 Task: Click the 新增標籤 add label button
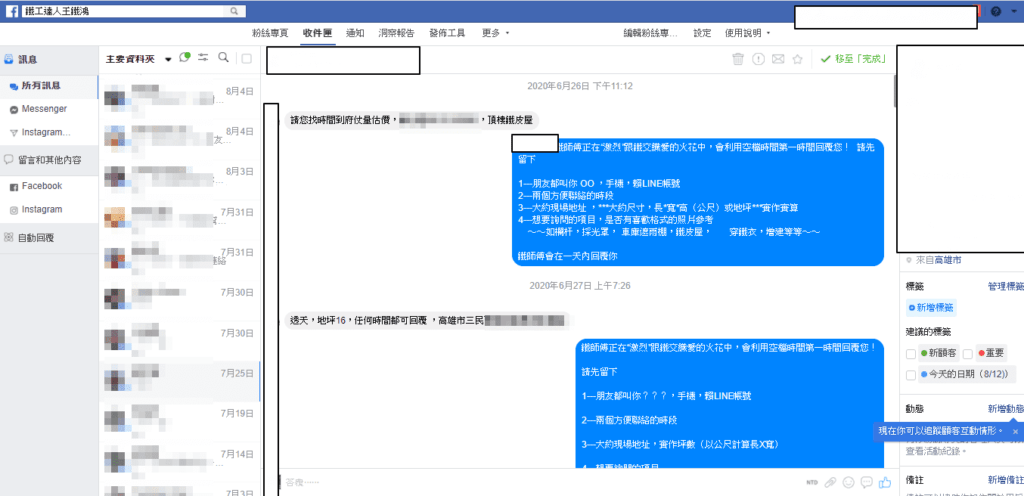(930, 308)
